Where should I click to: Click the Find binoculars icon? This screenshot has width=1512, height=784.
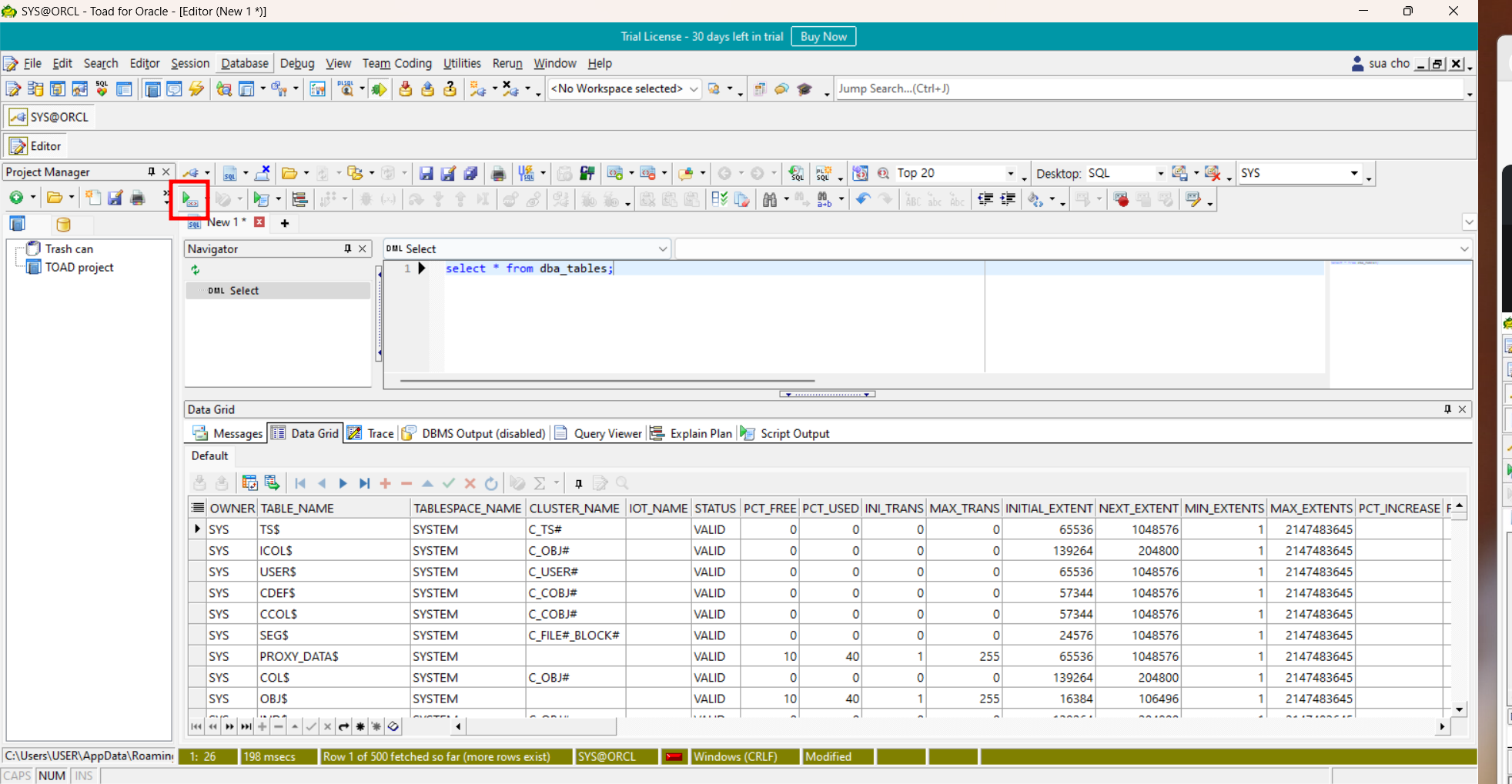769,200
